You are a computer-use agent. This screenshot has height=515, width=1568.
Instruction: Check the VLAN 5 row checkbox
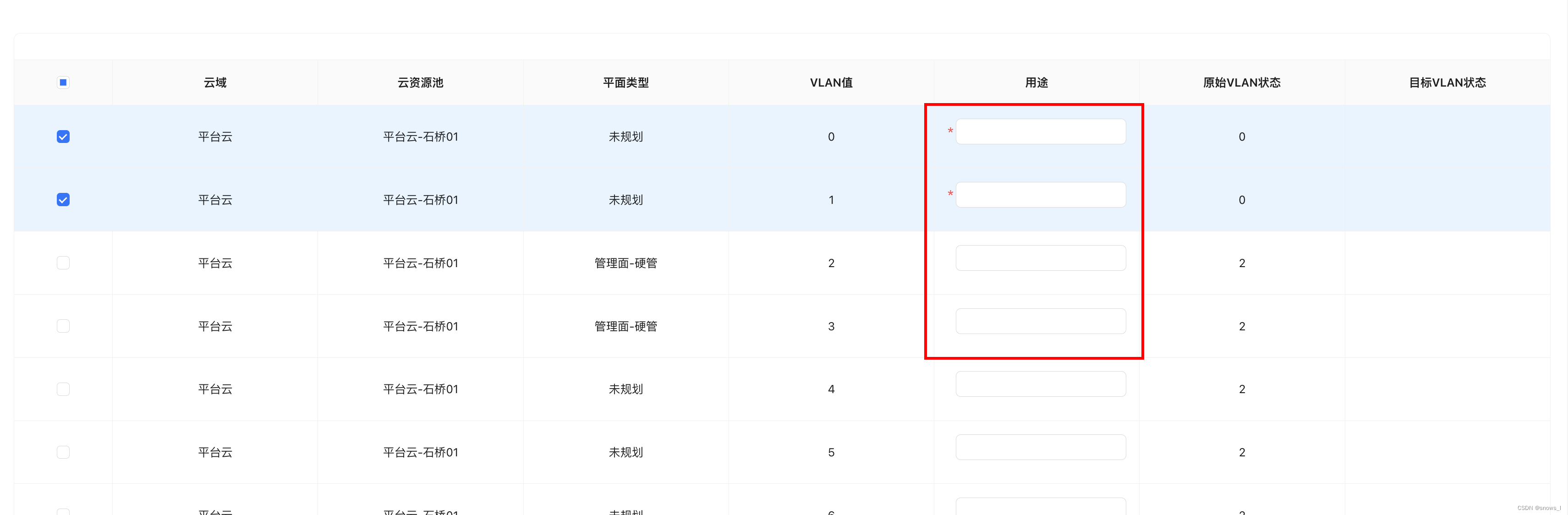click(x=63, y=452)
